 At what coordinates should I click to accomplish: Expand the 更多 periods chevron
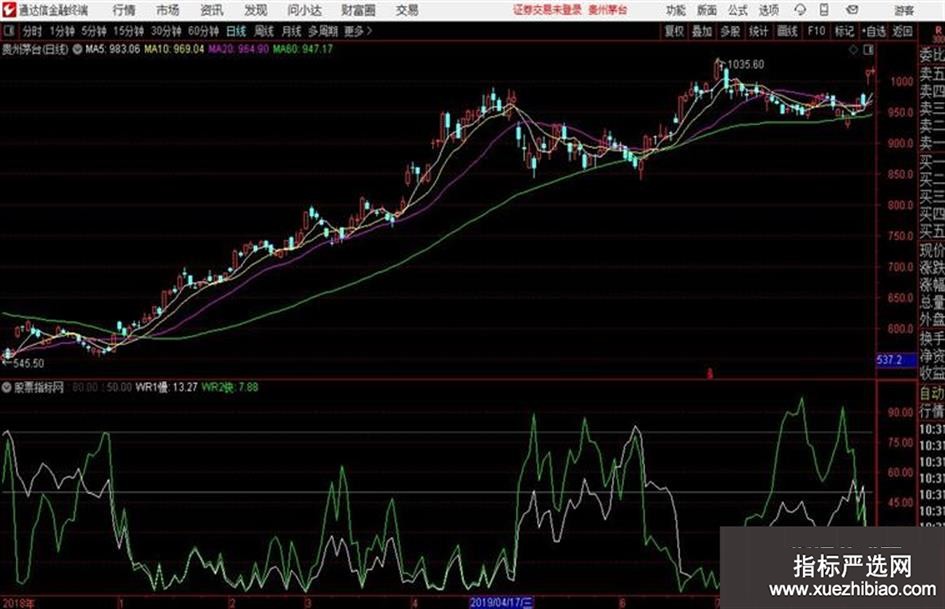(369, 31)
